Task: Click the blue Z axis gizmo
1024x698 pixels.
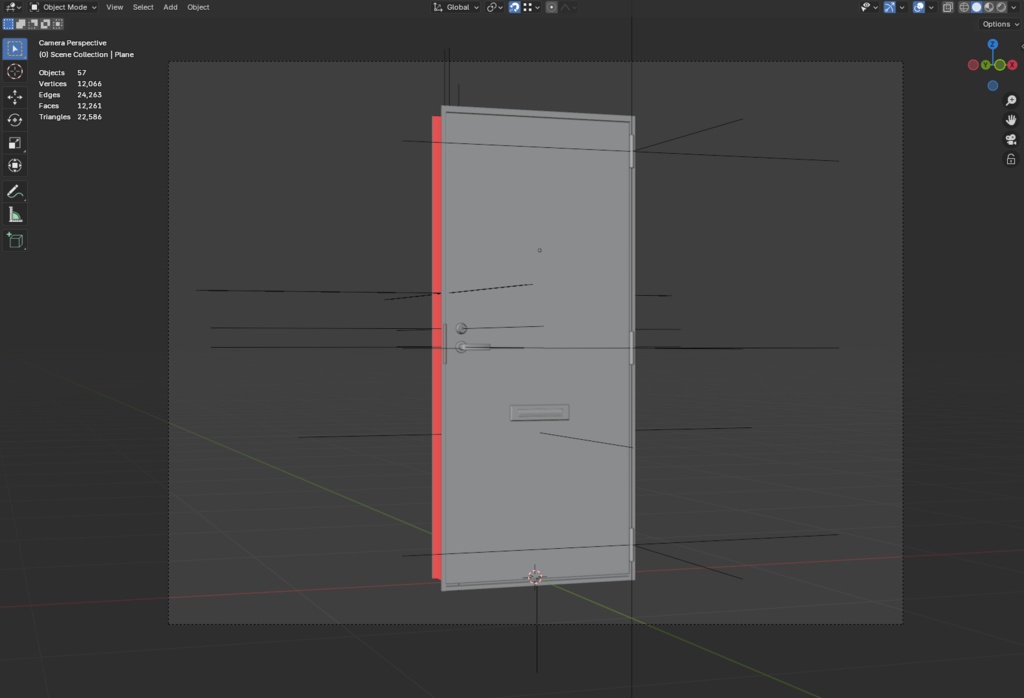Action: coord(993,44)
